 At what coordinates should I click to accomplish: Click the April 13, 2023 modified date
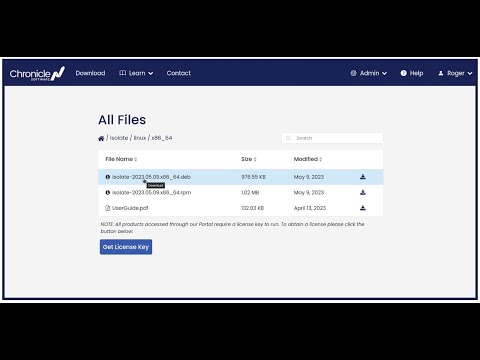(310, 208)
